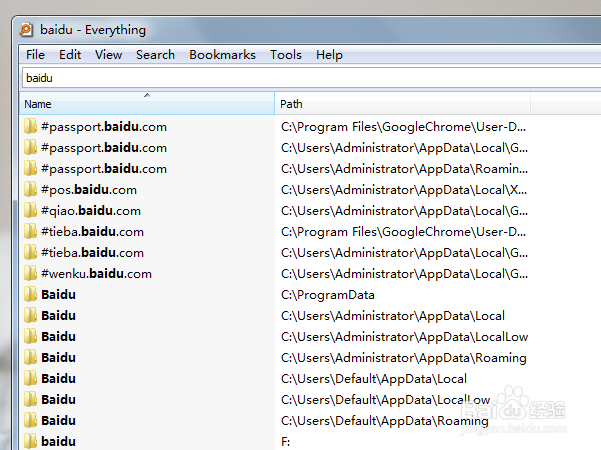Viewport: 601px width, 450px height.
Task: Click the Everything app icon in title bar
Action: tap(26, 30)
